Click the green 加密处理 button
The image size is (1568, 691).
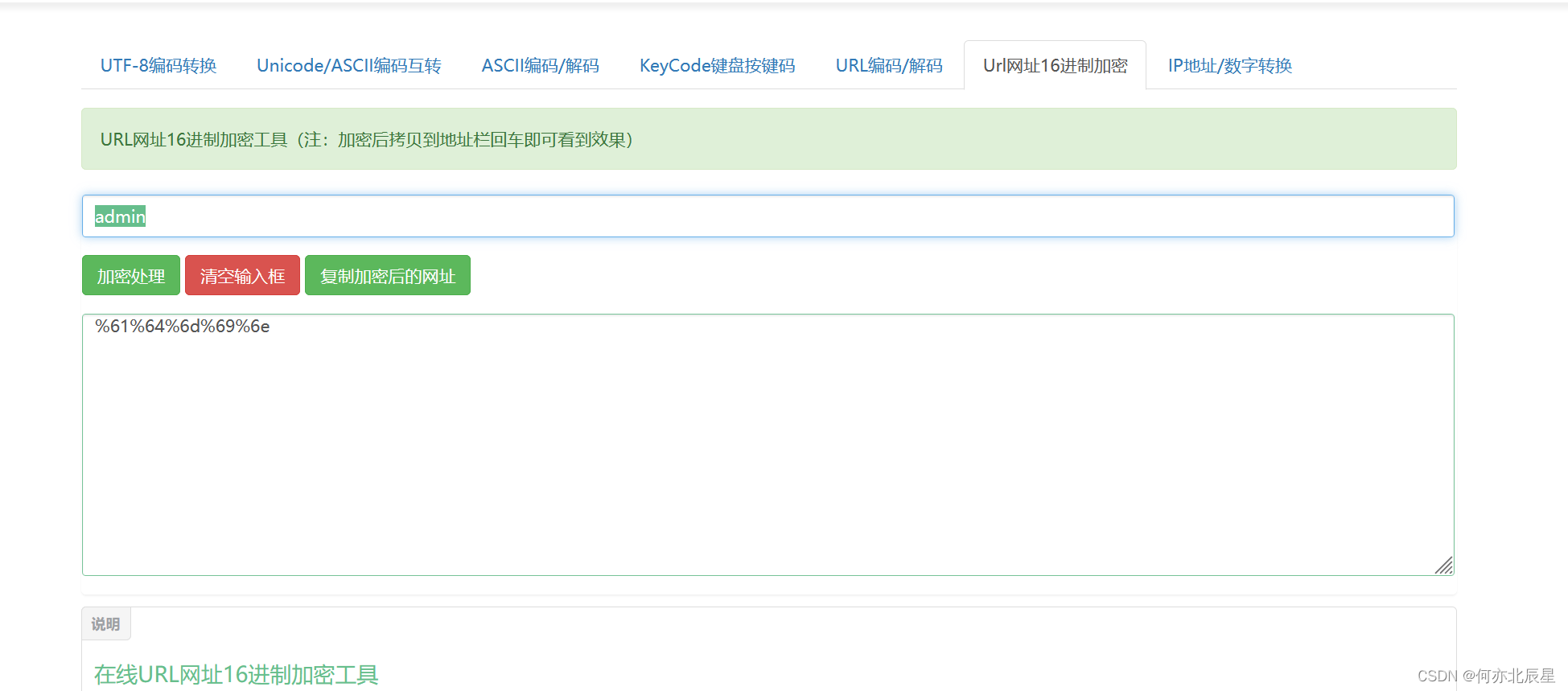[x=131, y=276]
